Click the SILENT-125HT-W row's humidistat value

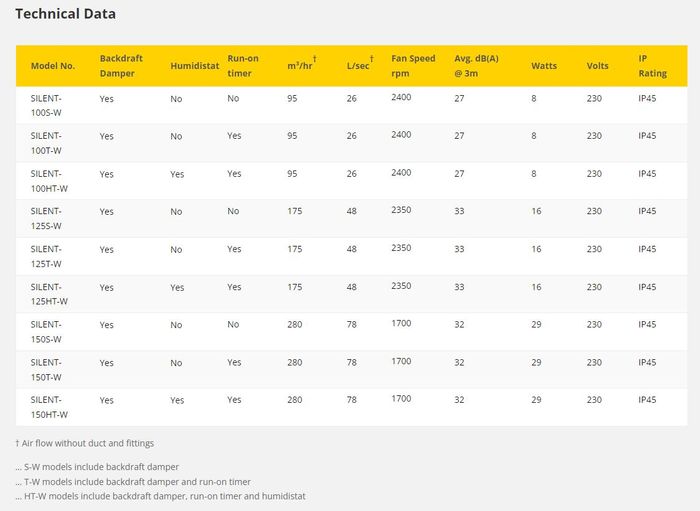coord(177,287)
